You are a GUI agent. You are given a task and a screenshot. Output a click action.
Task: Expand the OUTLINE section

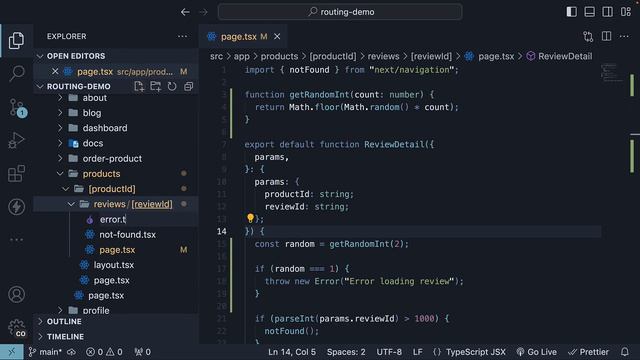coord(116,322)
